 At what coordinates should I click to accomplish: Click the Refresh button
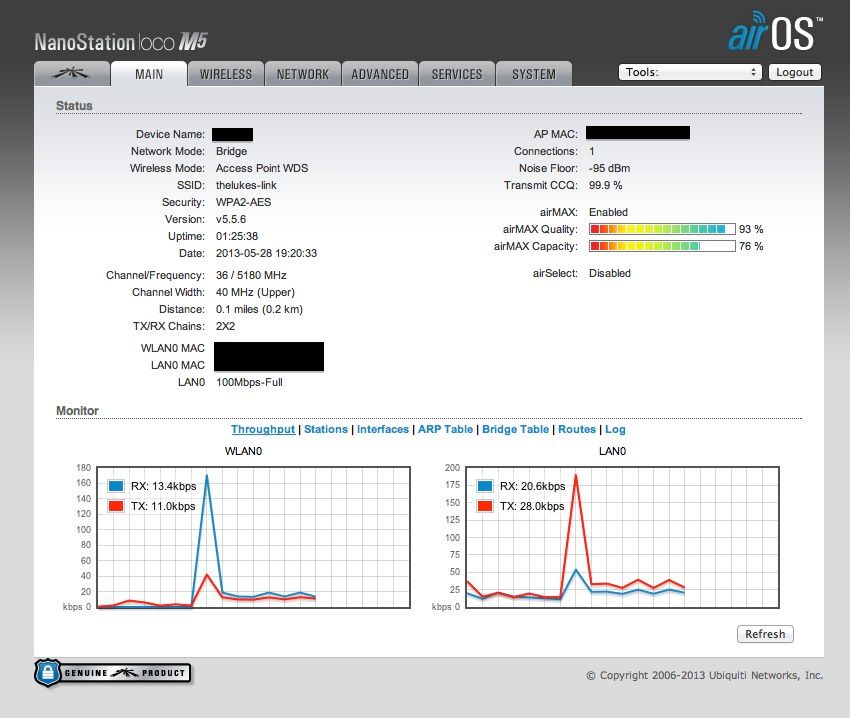click(765, 634)
